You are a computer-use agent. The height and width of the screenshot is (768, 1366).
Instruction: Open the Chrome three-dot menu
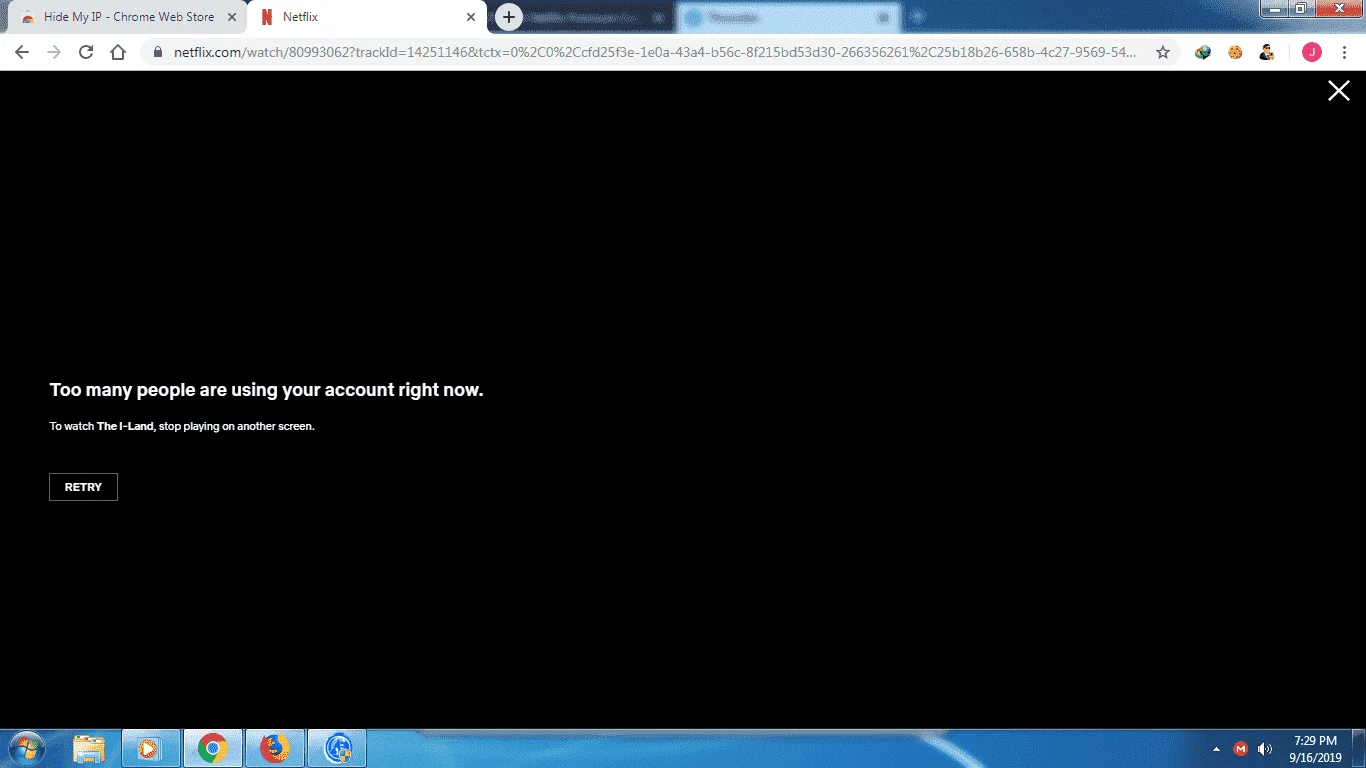point(1346,52)
